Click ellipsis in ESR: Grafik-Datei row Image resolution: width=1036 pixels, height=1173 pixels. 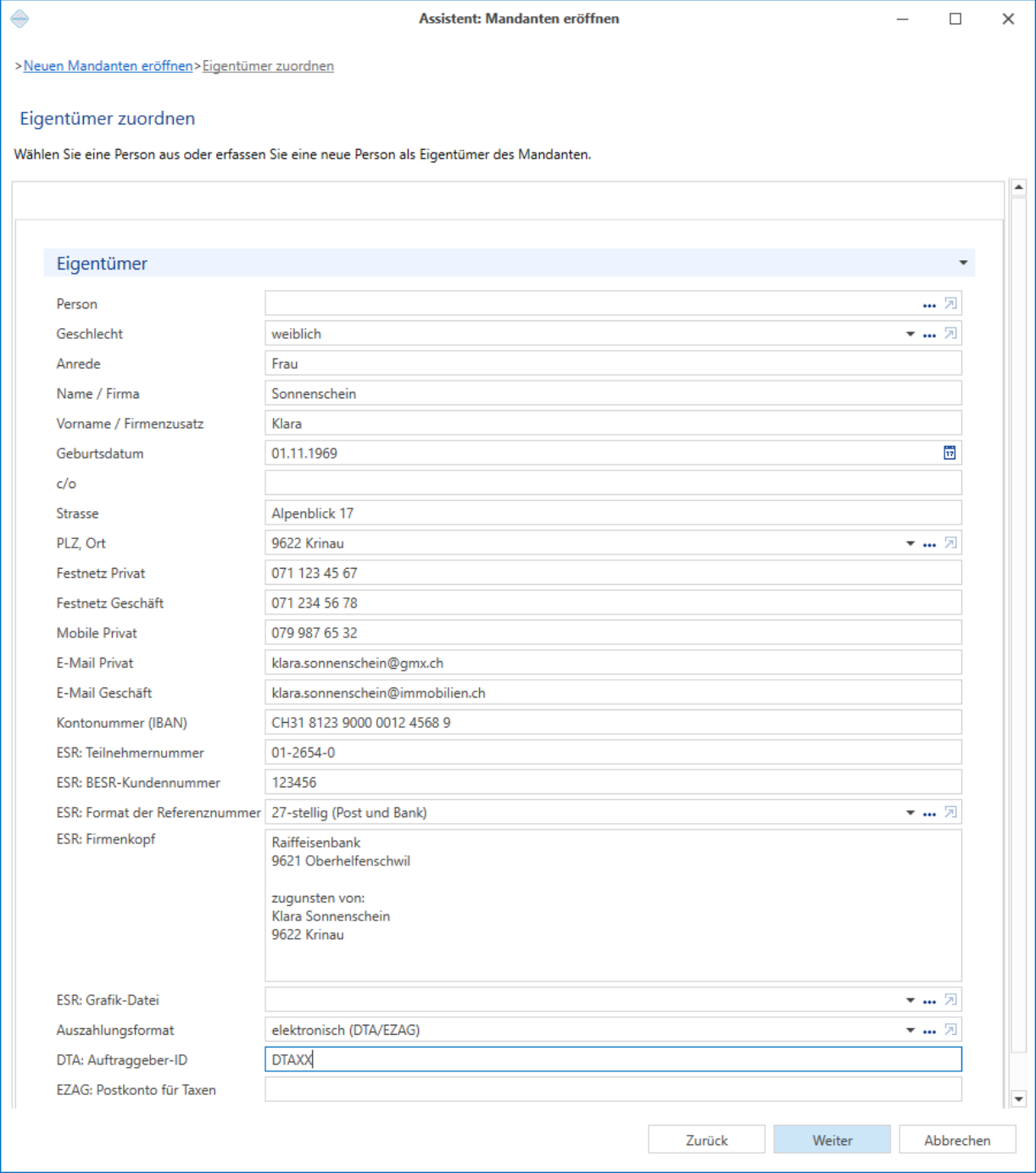(x=929, y=1001)
